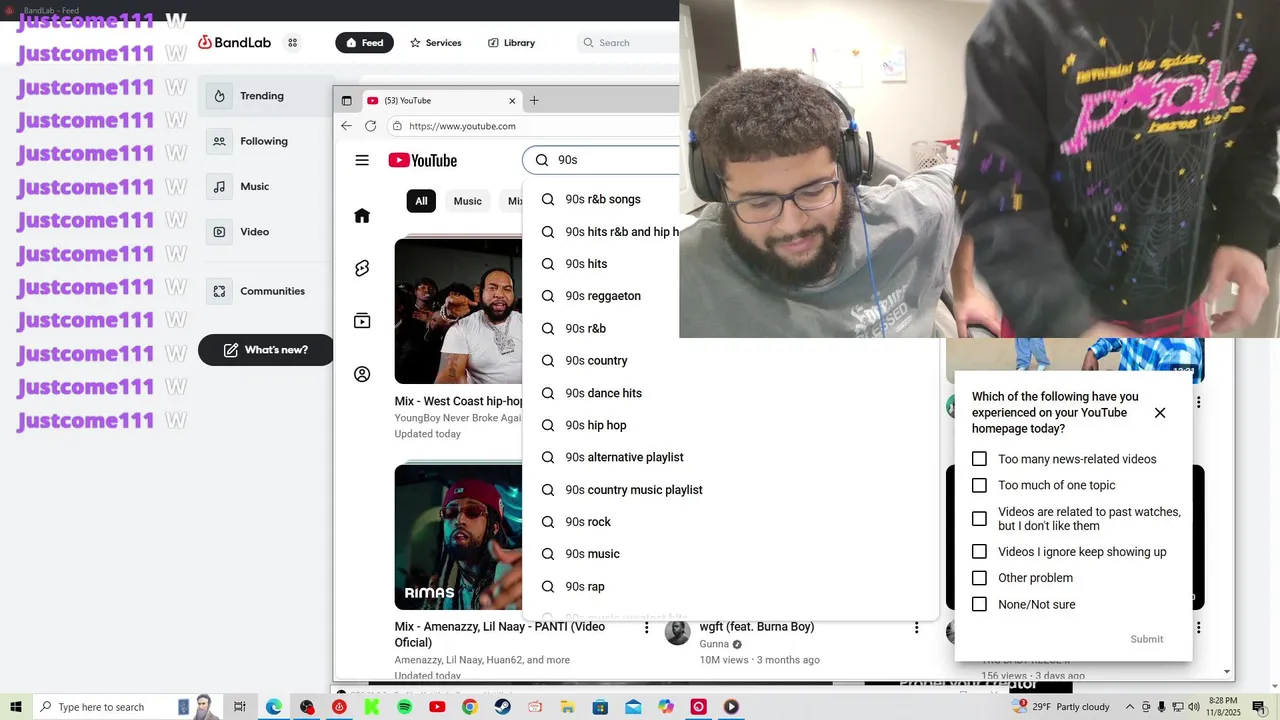
Task: Click the browser tab actions icon
Action: (x=347, y=101)
